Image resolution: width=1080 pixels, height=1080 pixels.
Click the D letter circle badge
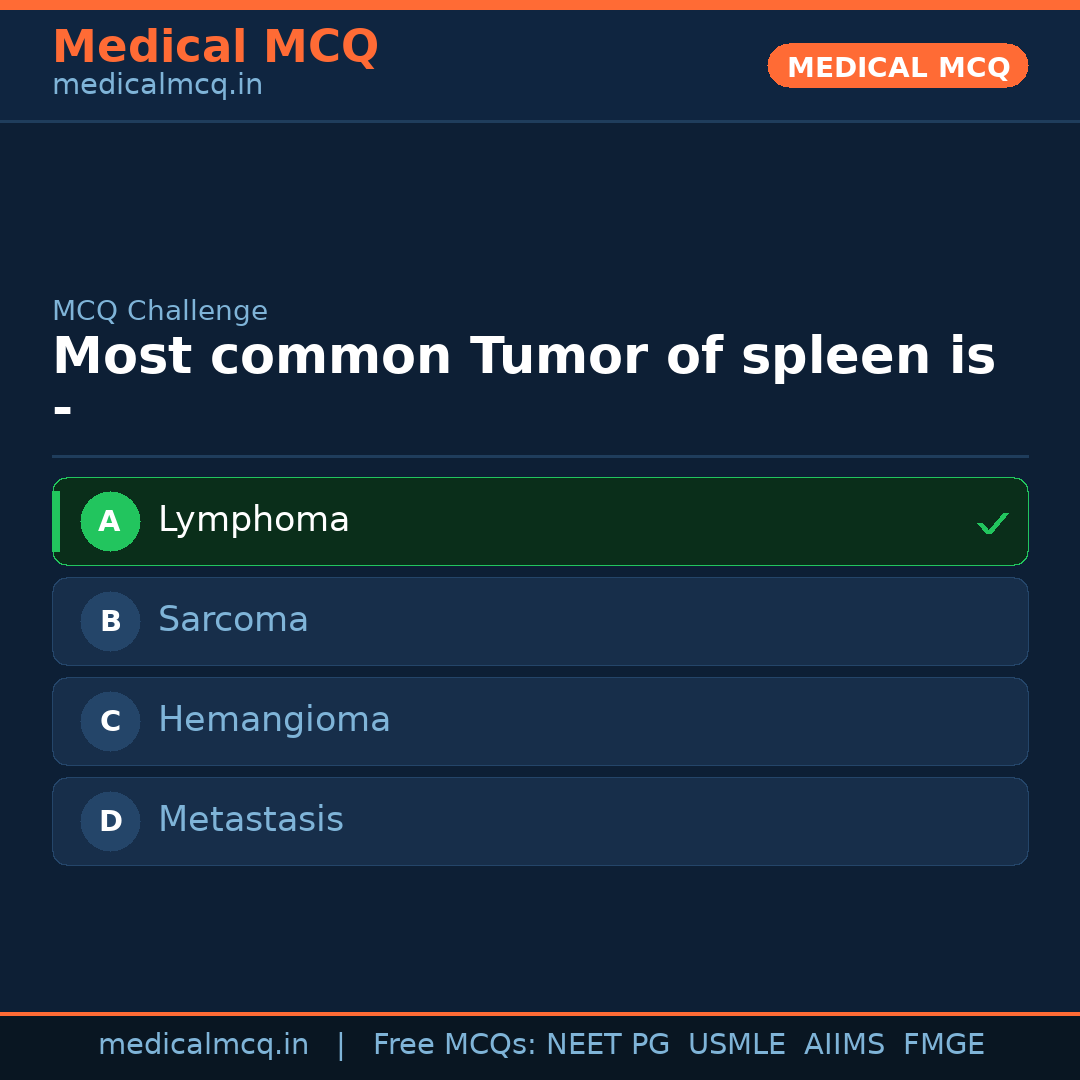110,821
